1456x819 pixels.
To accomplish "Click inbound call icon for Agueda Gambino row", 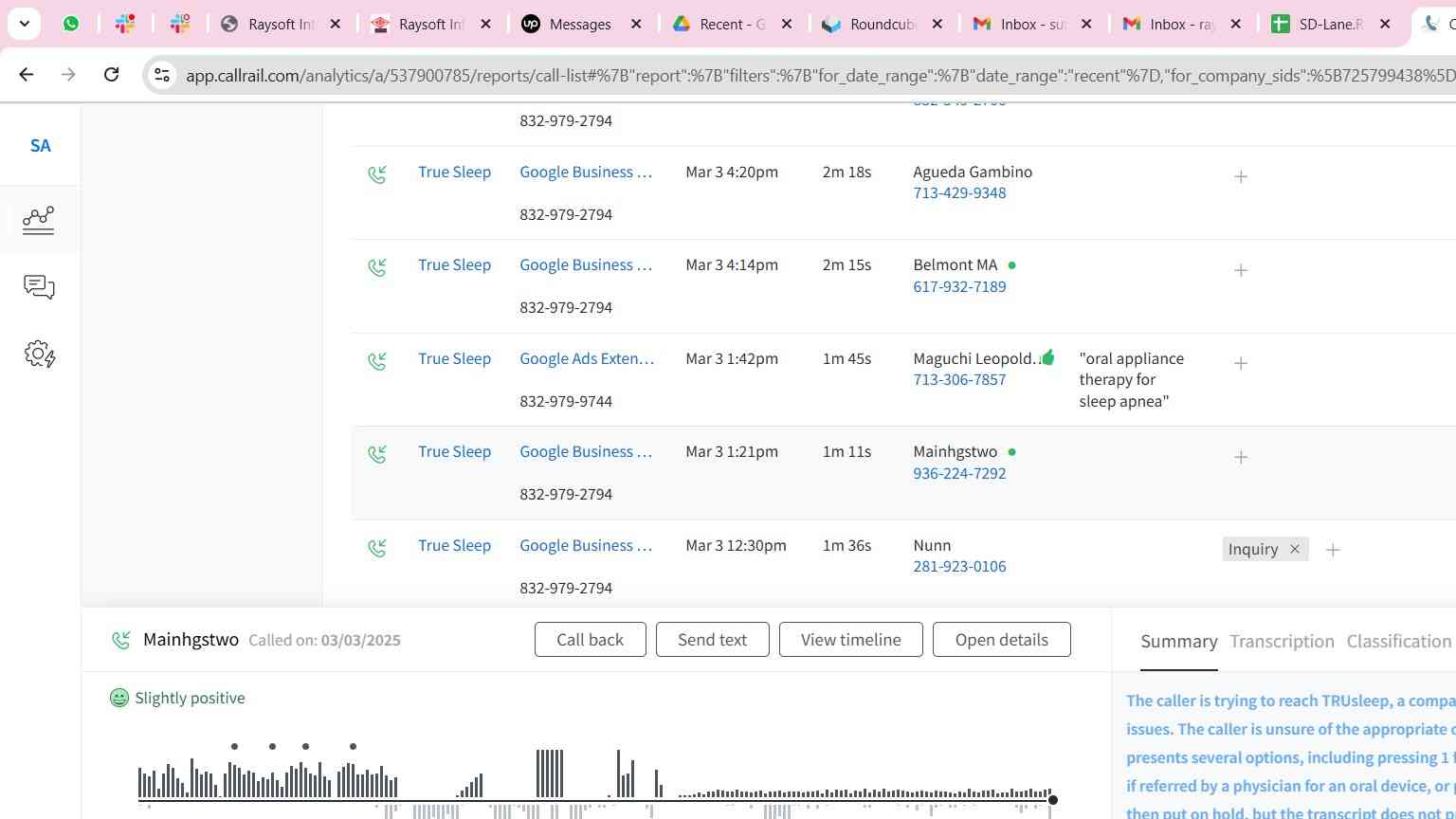I will (377, 174).
